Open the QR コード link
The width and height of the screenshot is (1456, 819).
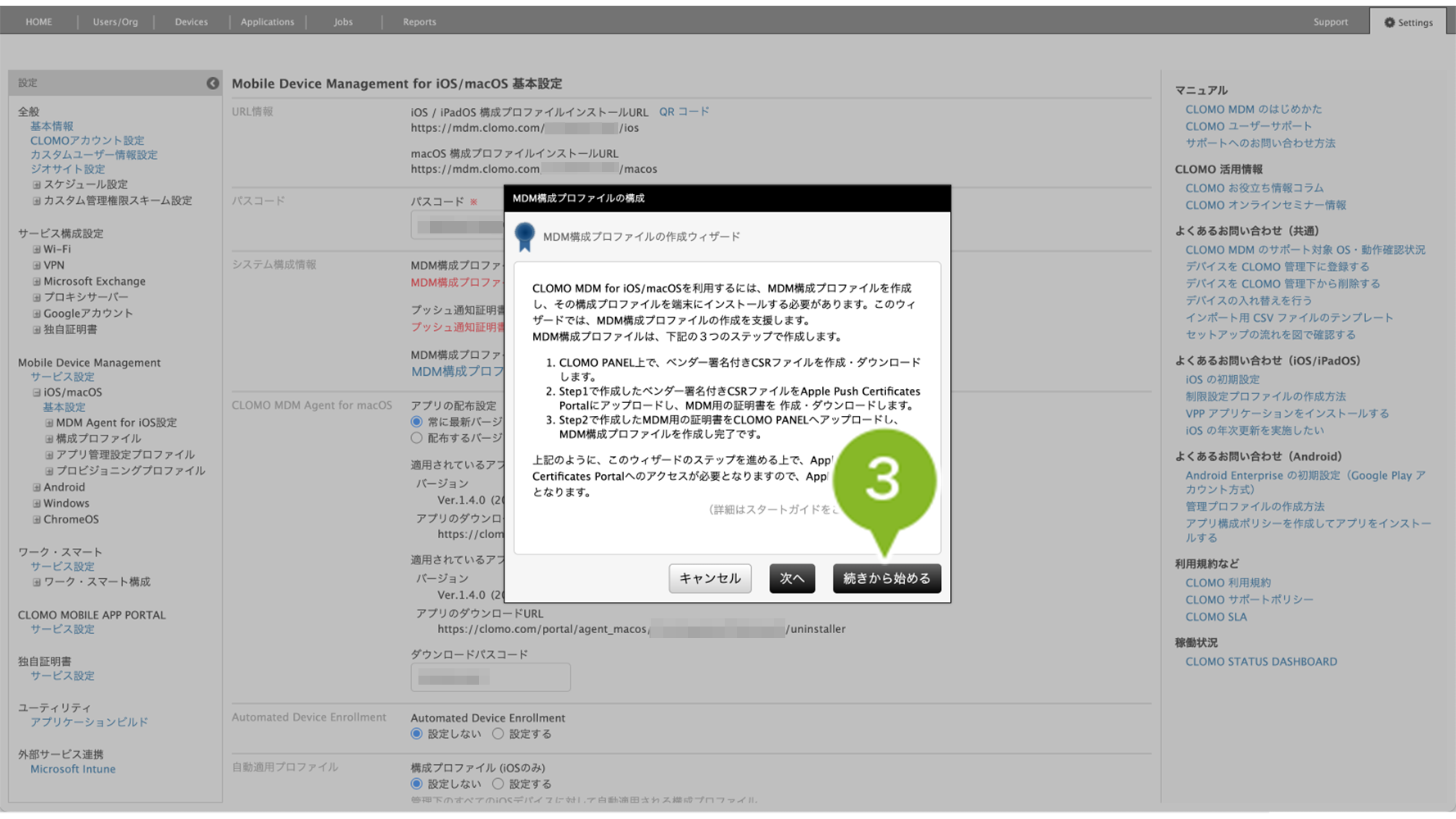(x=685, y=111)
